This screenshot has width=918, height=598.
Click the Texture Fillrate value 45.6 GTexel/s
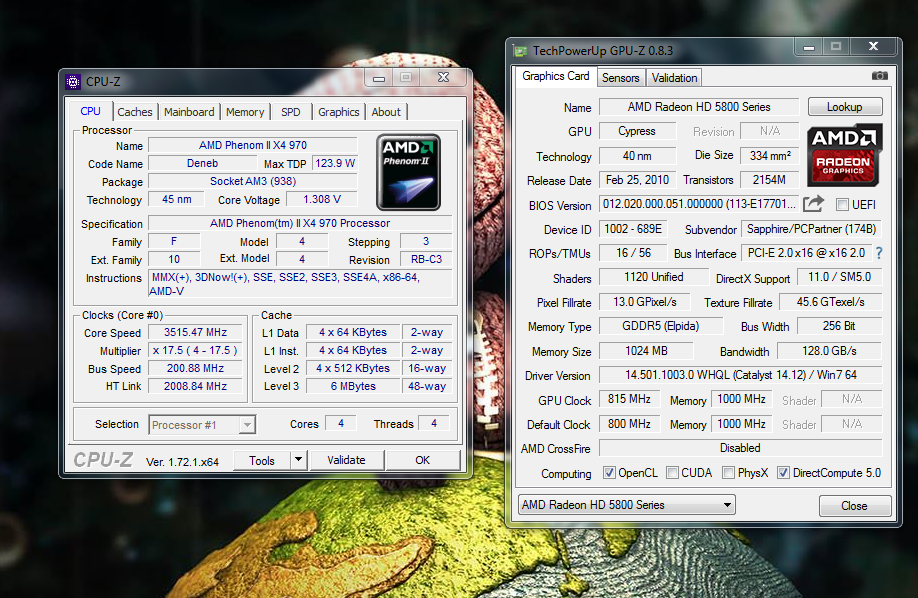point(830,302)
